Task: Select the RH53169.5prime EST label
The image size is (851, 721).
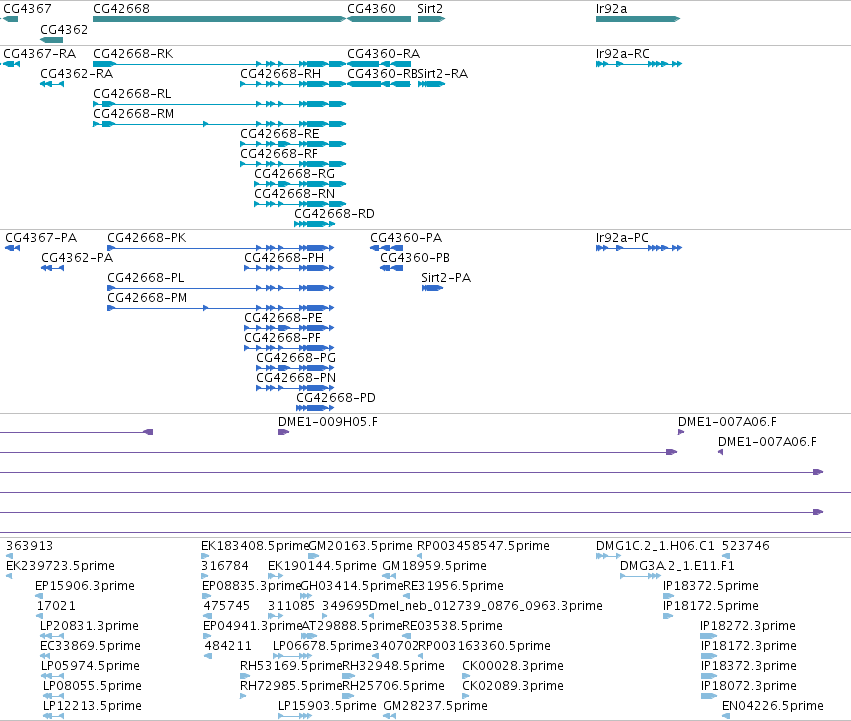Action: [x=291, y=666]
